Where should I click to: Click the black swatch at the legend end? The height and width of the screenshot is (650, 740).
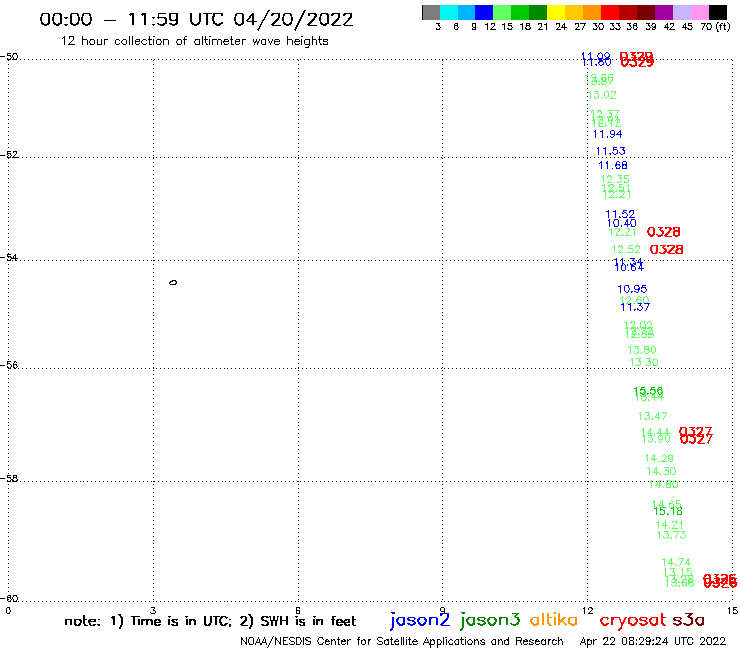718,12
